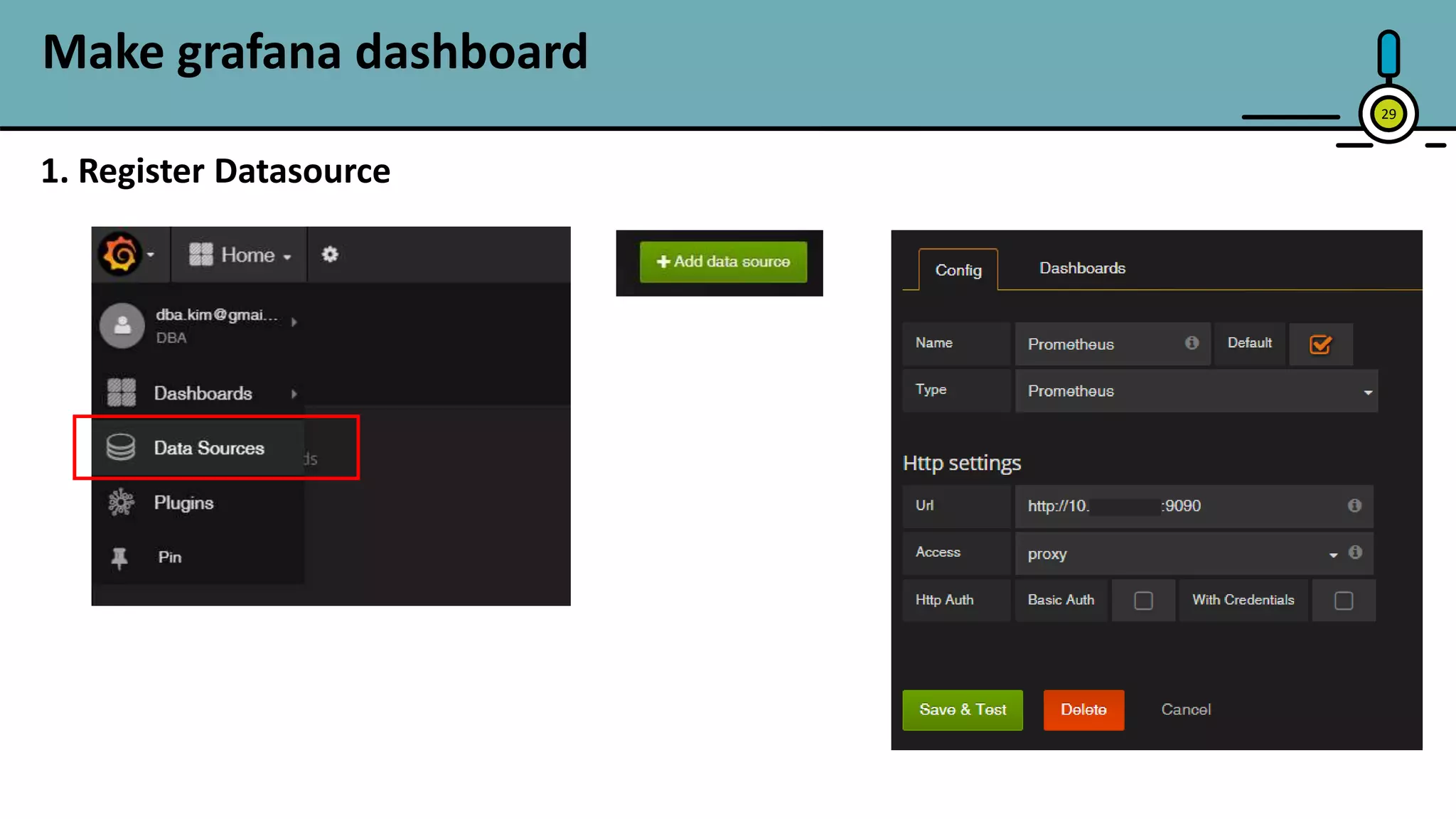Enable the With Credentials checkbox
This screenshot has width=1456, height=819.
click(x=1344, y=601)
